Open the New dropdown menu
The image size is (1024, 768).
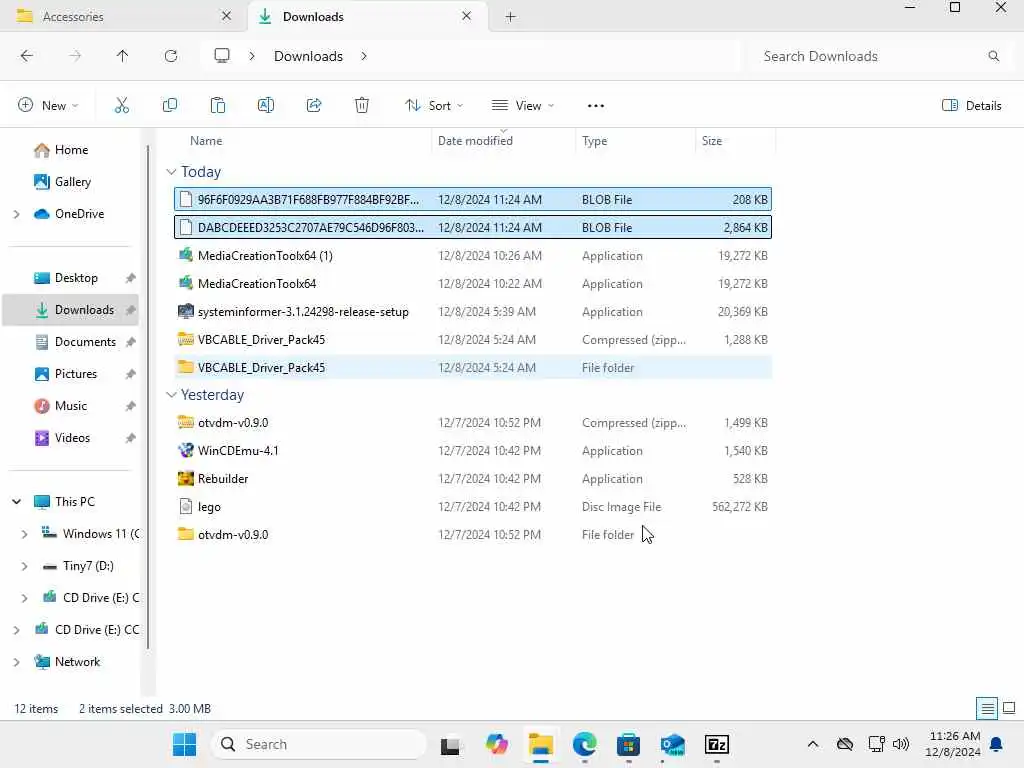[48, 105]
